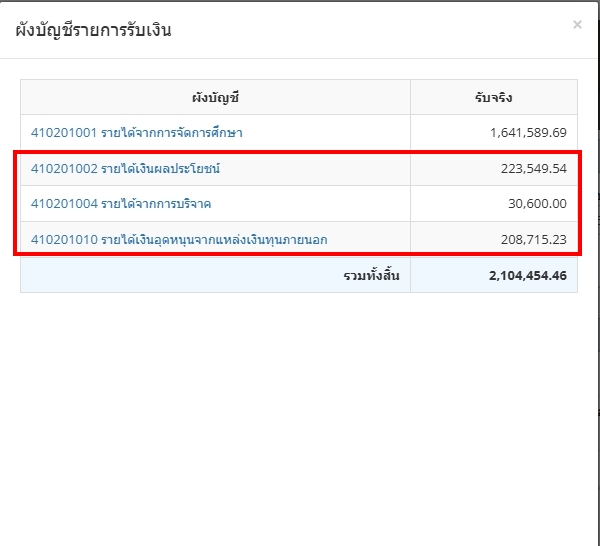The width and height of the screenshot is (600, 546).
Task: Click empty area left of รวมทั้งสิ้น
Action: click(x=182, y=275)
